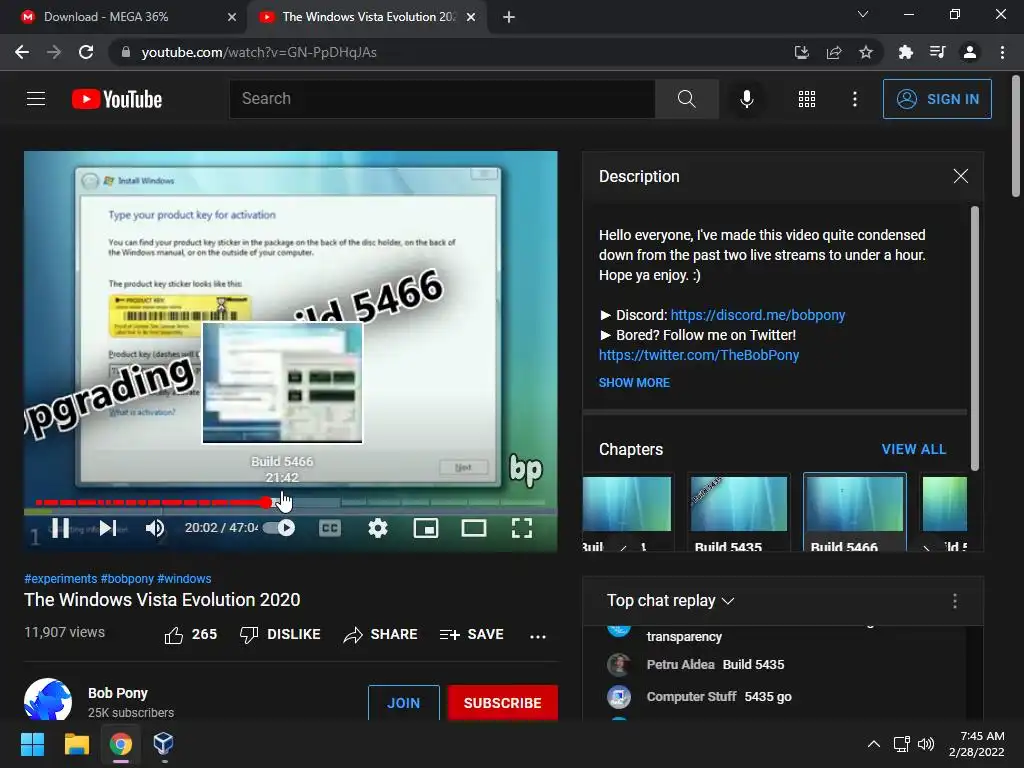Subscribe to Bob Pony channel
This screenshot has height=768, width=1024.
(502, 703)
